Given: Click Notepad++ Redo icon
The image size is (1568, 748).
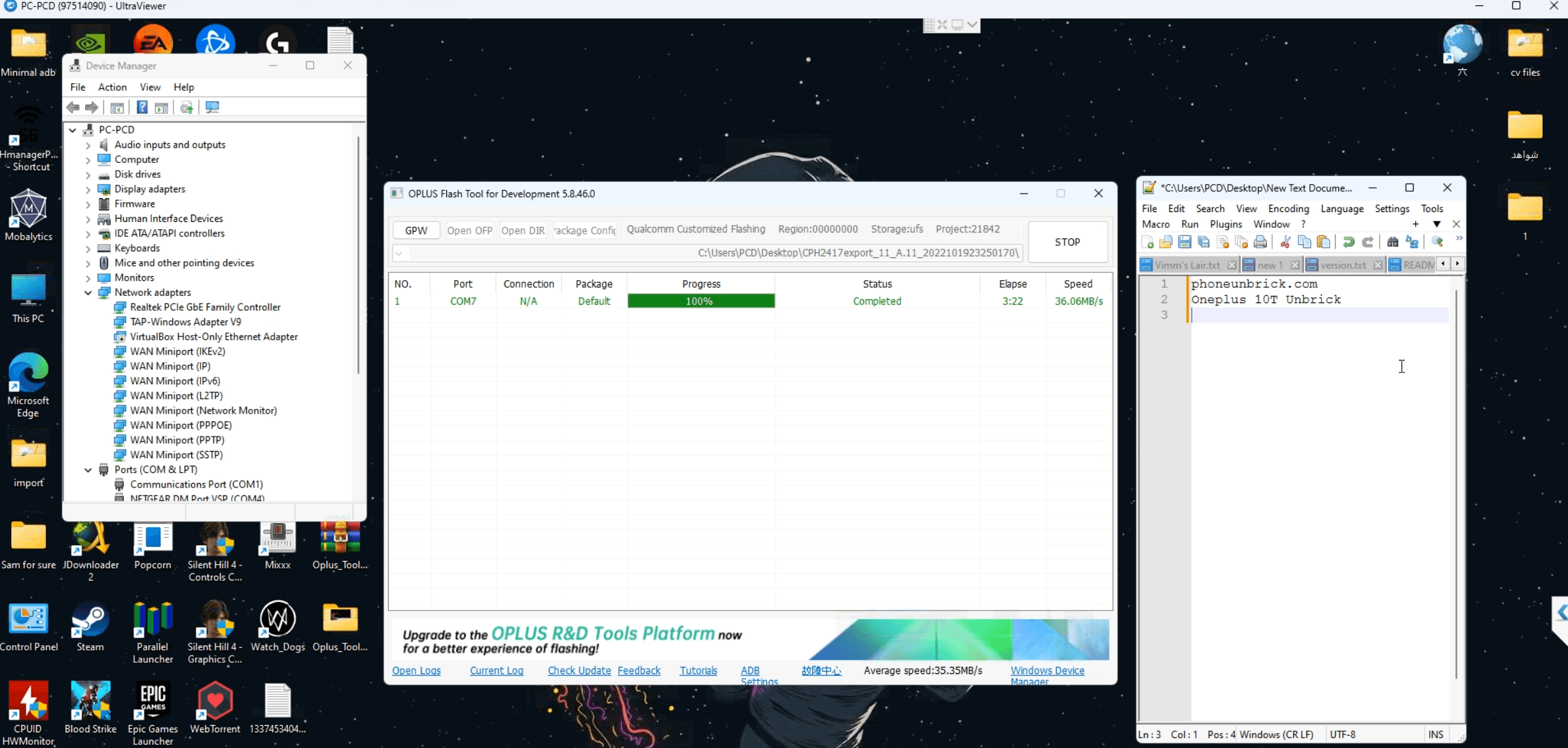Looking at the screenshot, I should 1367,242.
